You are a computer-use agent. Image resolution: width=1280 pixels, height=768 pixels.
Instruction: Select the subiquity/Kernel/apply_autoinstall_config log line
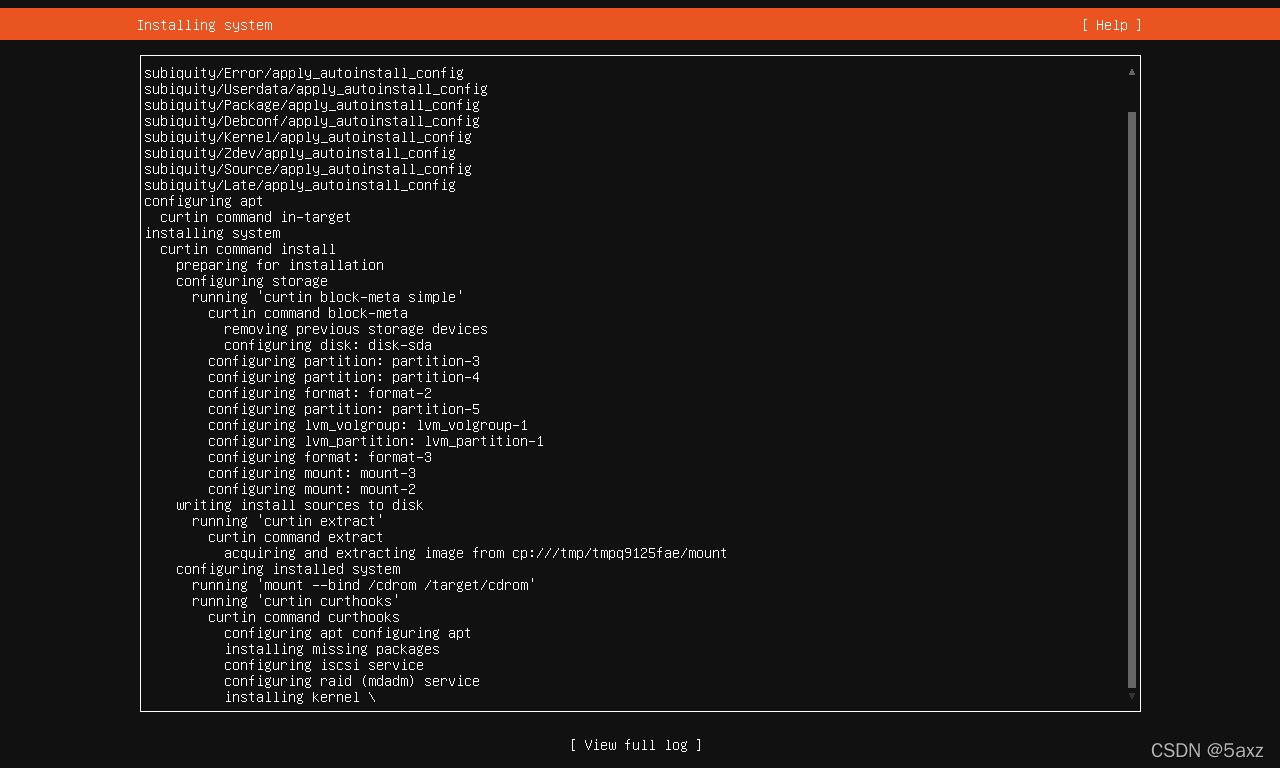(307, 137)
